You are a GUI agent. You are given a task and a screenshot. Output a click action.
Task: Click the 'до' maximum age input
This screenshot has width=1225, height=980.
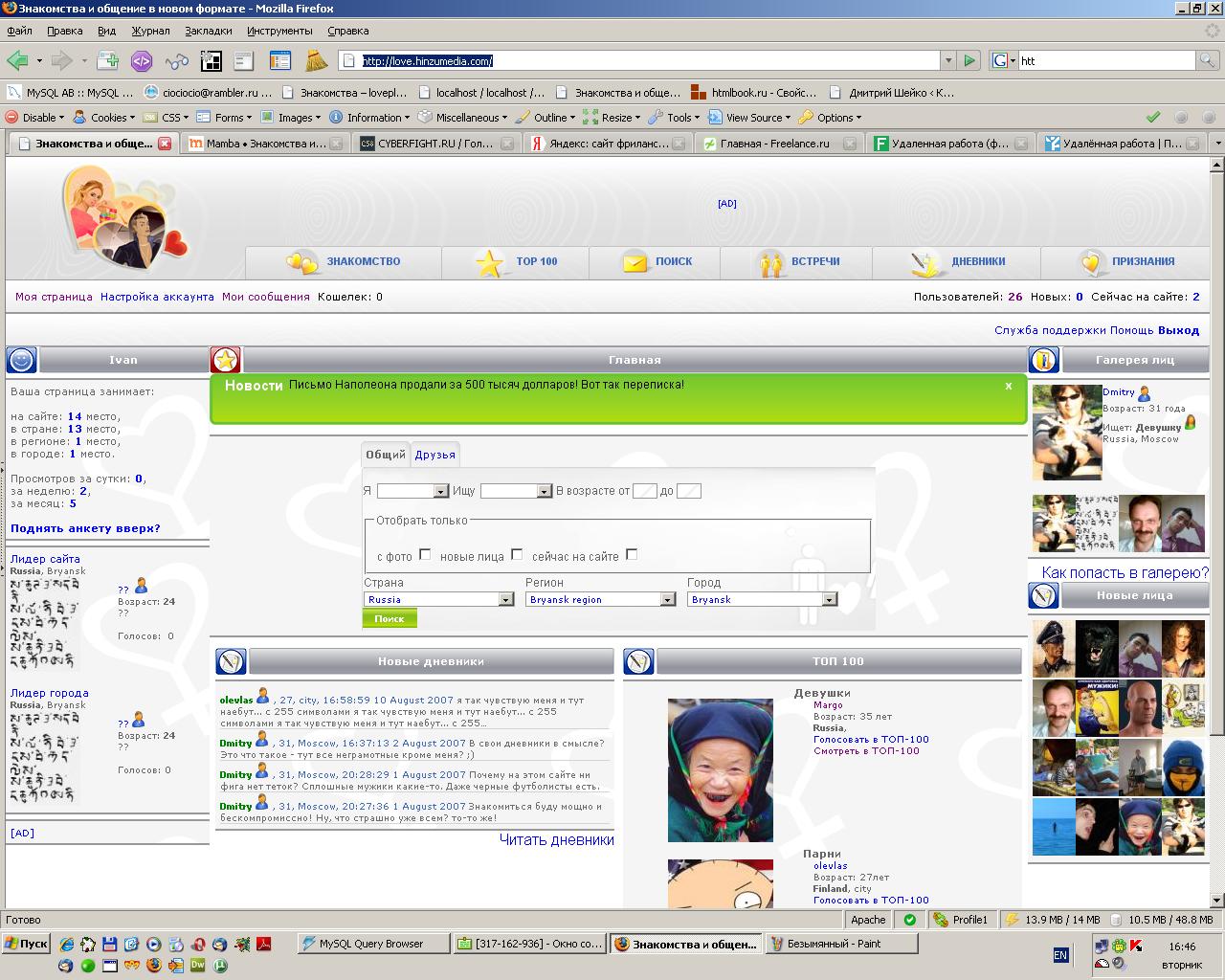(689, 491)
